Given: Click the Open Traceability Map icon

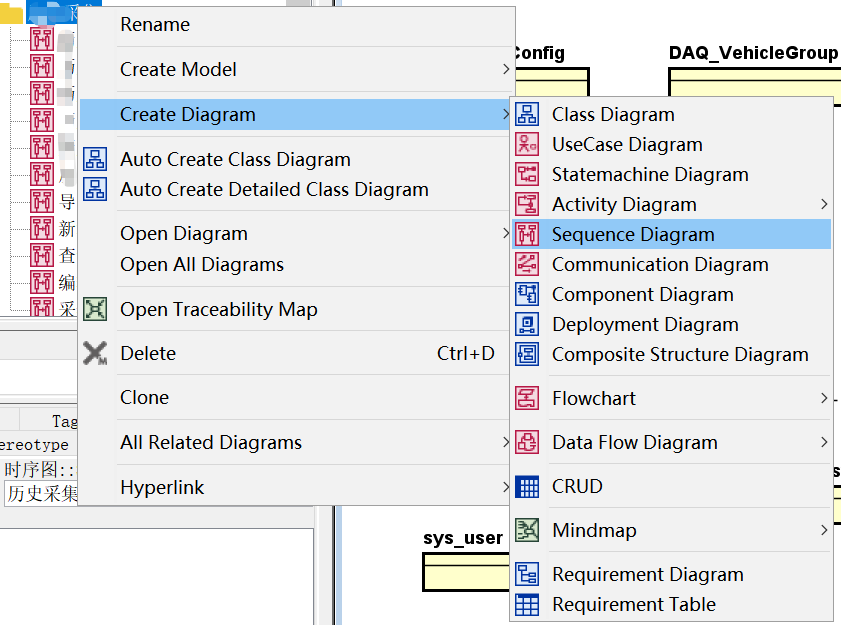Looking at the screenshot, I should coord(95,310).
